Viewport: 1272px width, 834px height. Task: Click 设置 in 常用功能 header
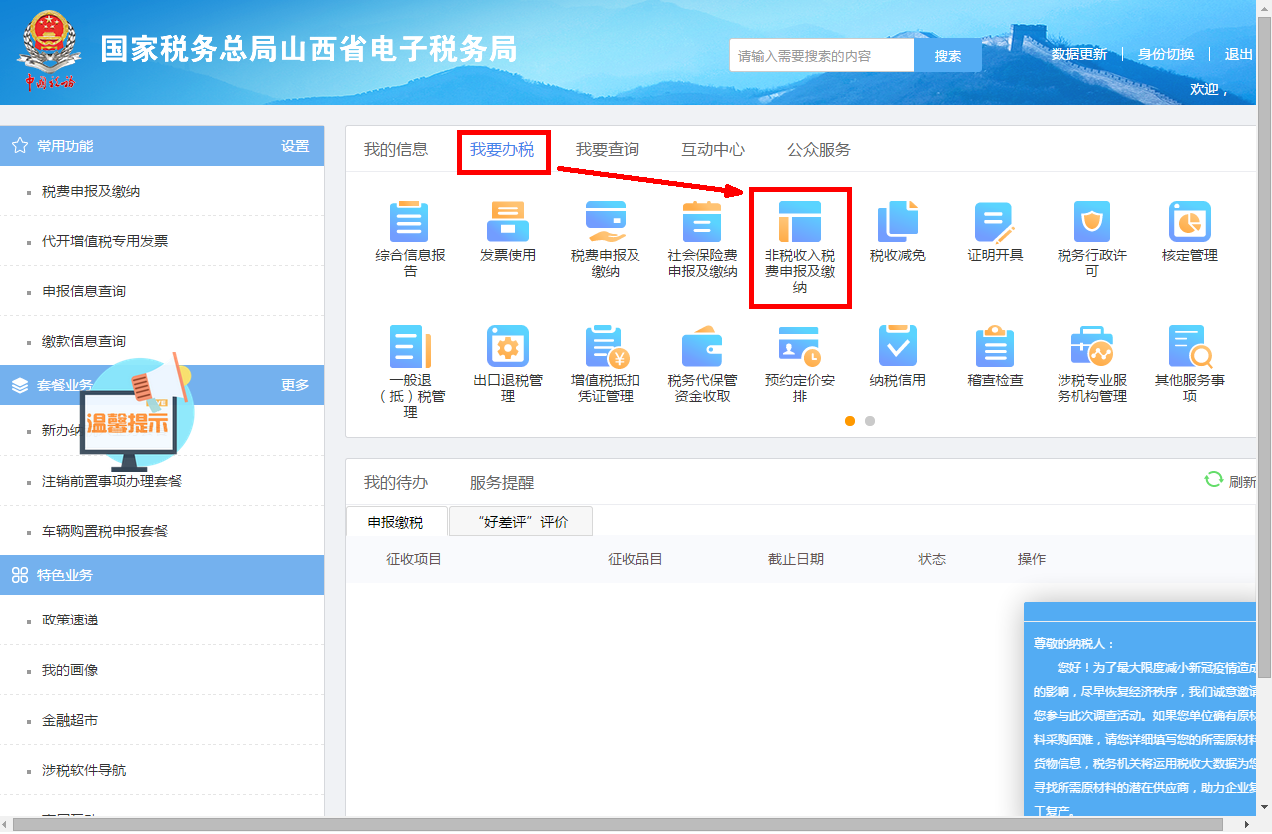tap(295, 146)
